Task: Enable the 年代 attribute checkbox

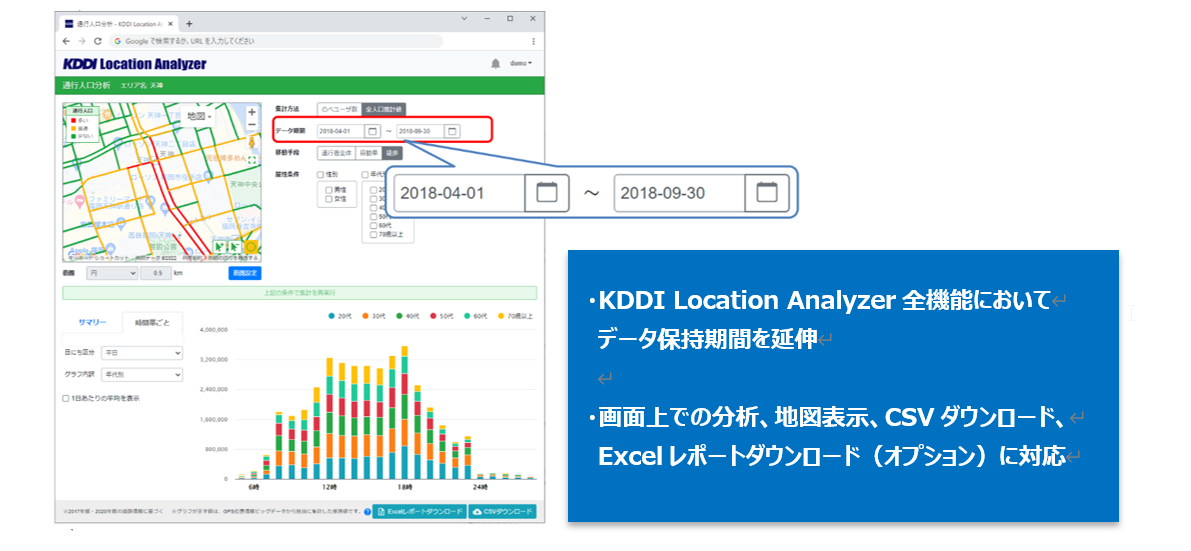Action: point(366,175)
